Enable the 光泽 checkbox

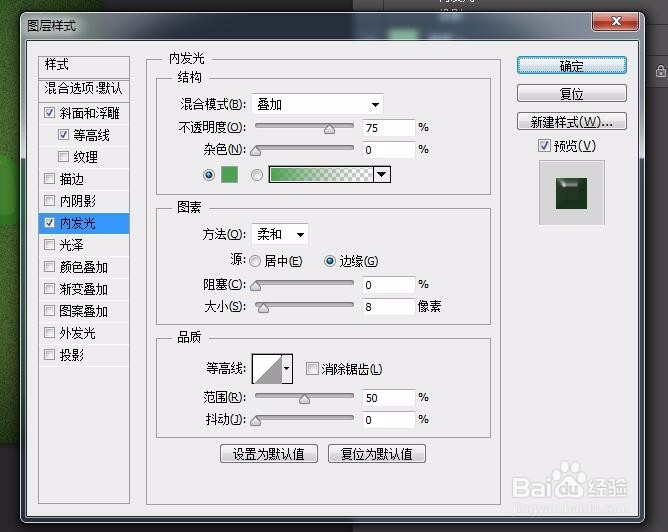49,244
